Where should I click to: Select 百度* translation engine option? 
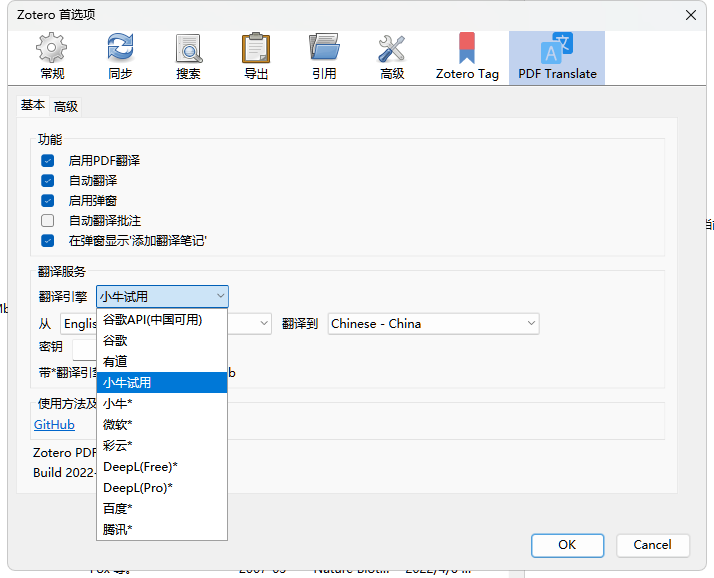[x=162, y=509]
